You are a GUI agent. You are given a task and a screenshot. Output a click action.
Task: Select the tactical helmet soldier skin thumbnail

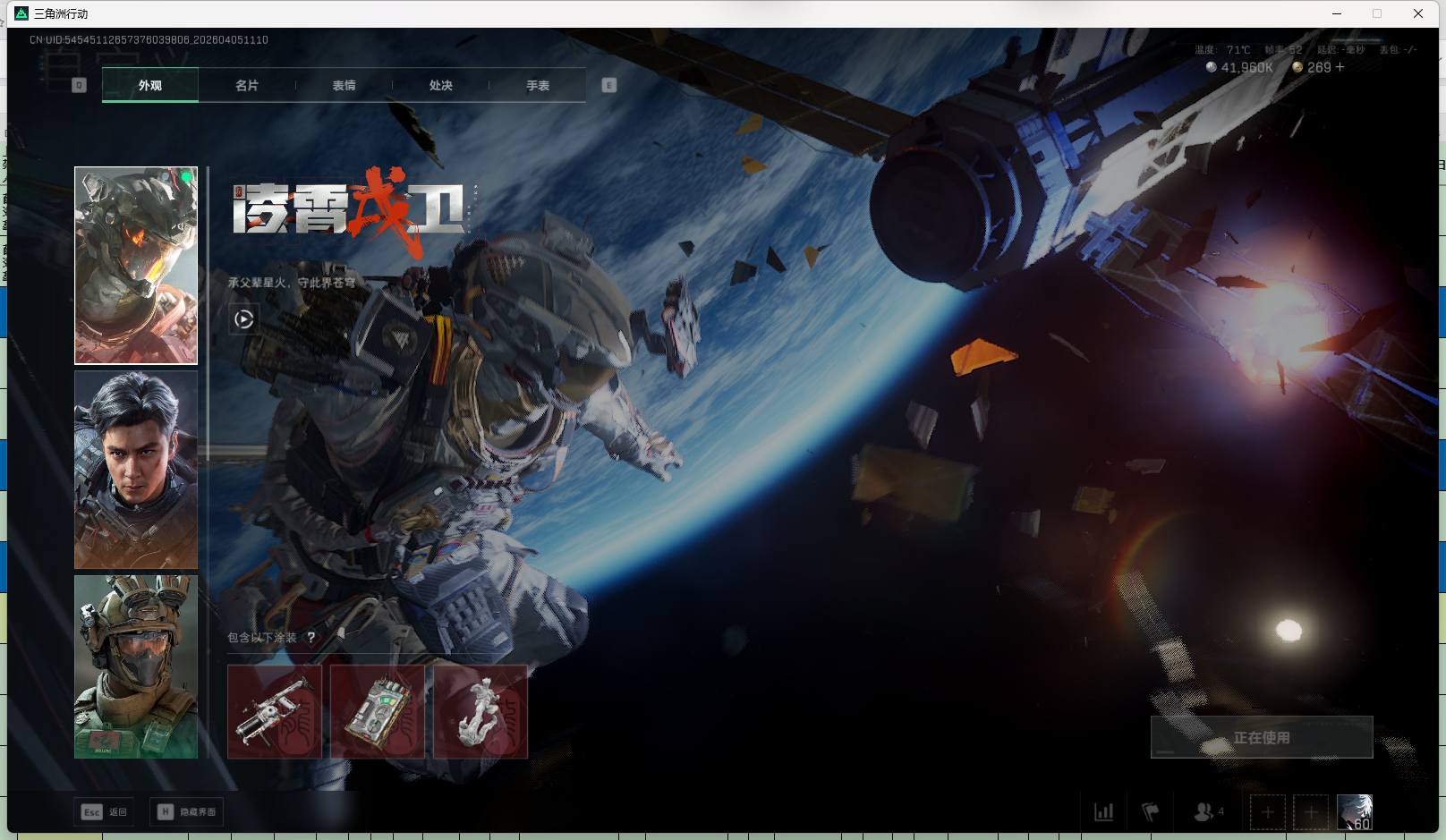(136, 666)
